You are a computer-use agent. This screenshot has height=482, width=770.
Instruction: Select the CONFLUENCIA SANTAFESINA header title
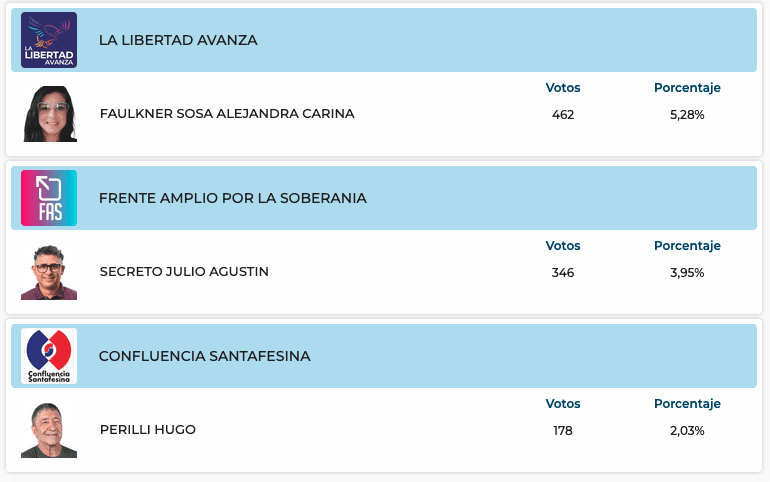(204, 356)
